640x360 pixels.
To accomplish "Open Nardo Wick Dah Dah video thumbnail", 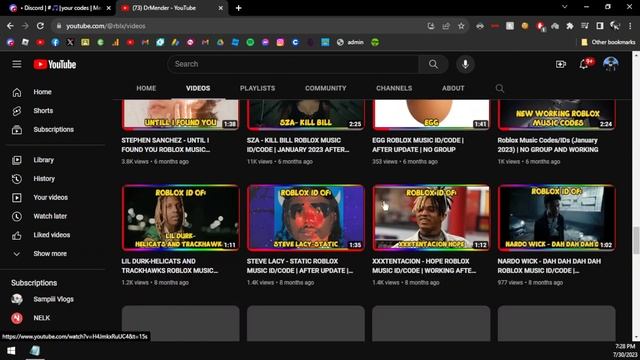I will click(x=556, y=218).
